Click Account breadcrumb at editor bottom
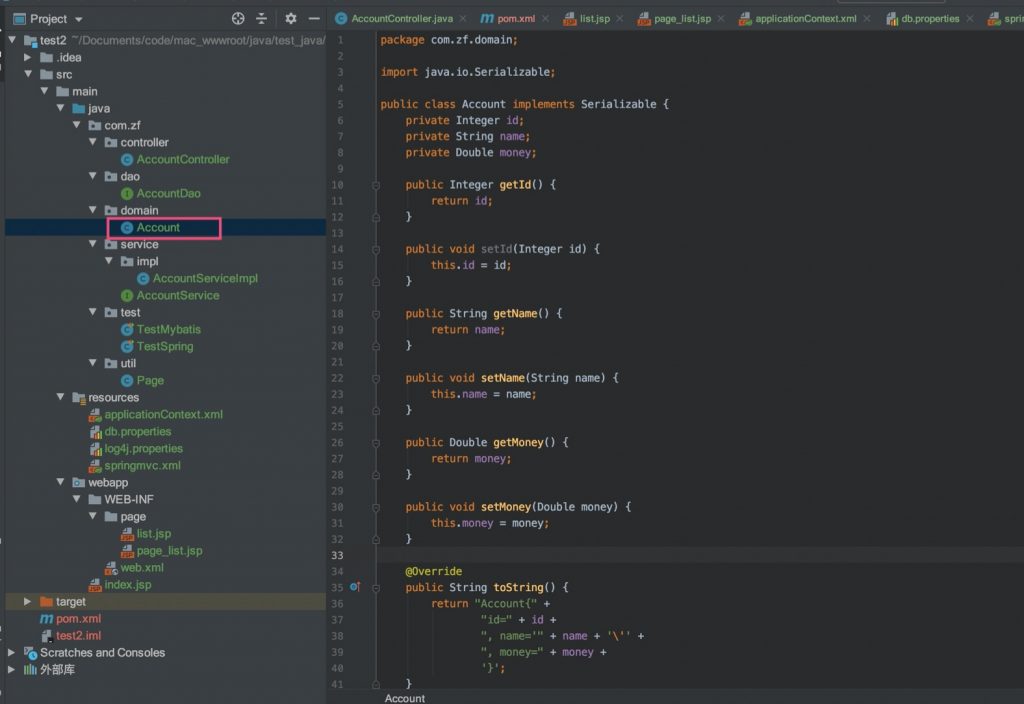 tap(404, 698)
